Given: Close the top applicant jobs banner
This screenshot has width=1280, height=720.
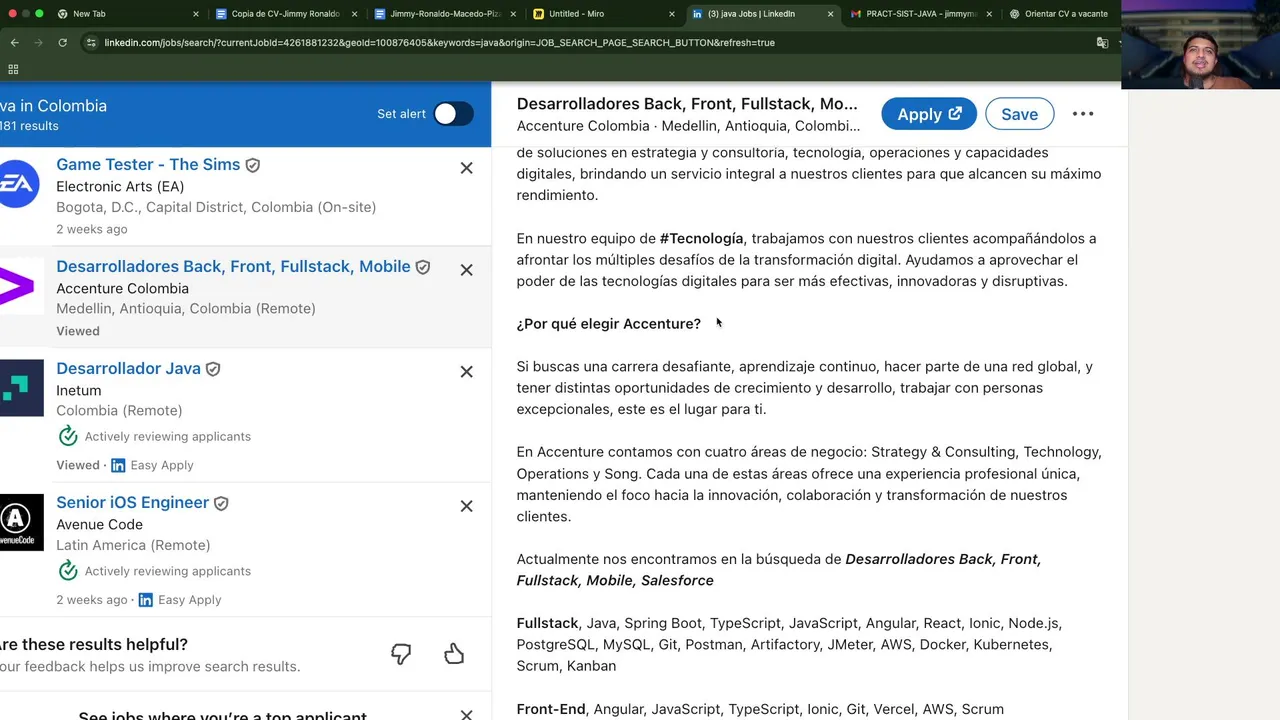Looking at the screenshot, I should [x=466, y=714].
